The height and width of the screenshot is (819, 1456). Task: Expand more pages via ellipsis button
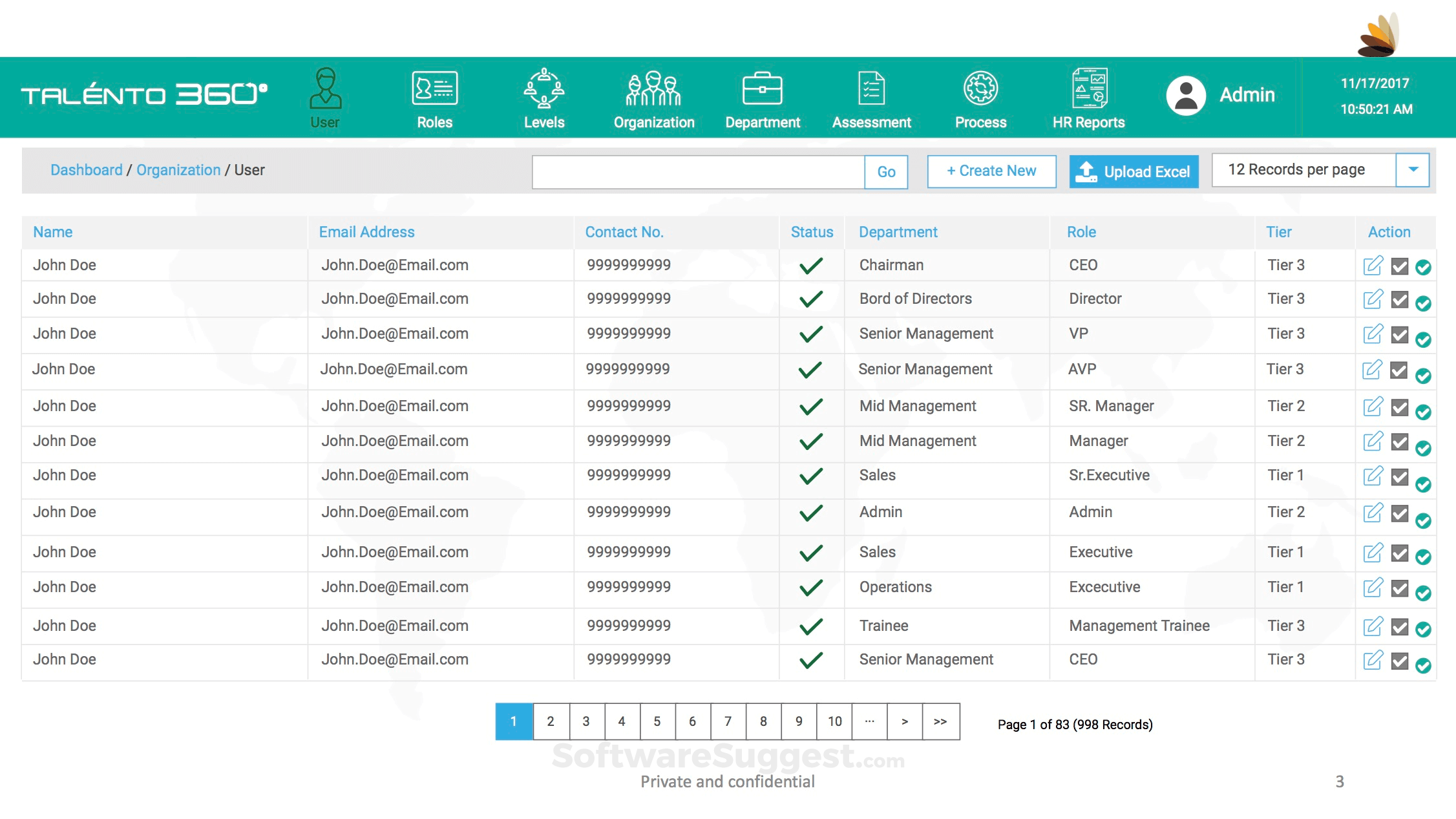click(870, 721)
